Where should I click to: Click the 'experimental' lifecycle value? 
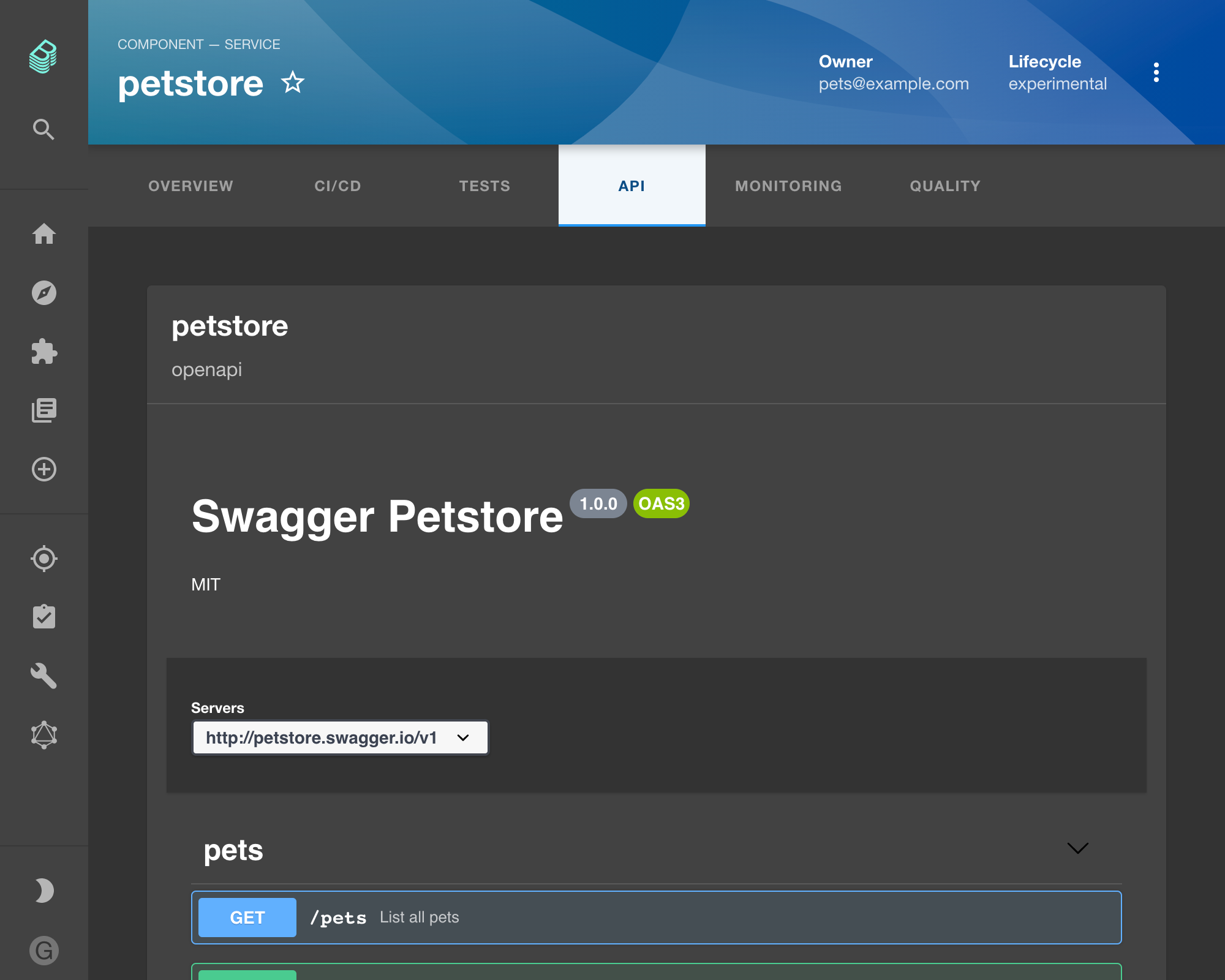pyautogui.click(x=1058, y=84)
